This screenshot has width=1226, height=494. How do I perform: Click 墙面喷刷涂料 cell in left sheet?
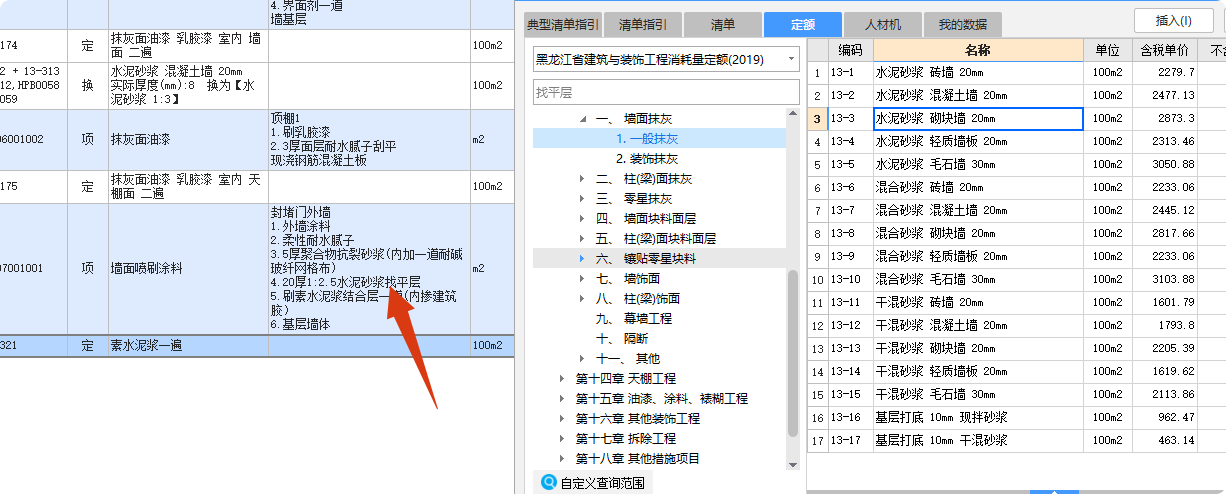click(x=188, y=269)
